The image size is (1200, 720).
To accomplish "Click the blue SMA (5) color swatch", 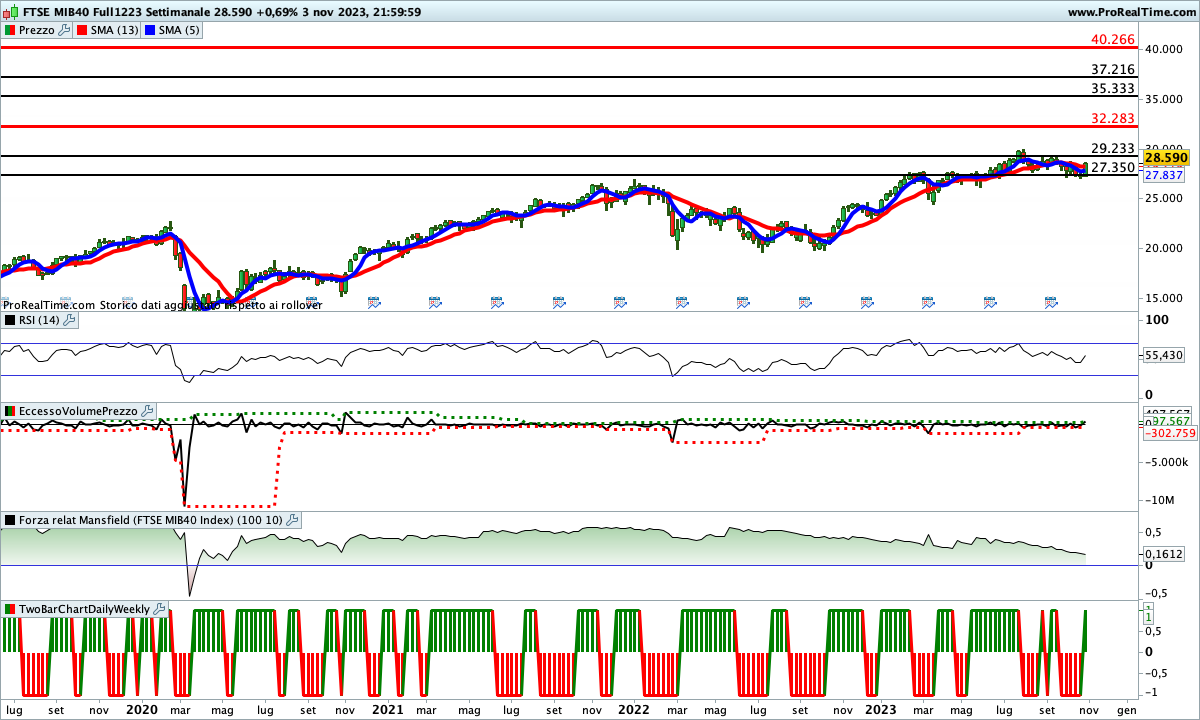I will (x=151, y=30).
